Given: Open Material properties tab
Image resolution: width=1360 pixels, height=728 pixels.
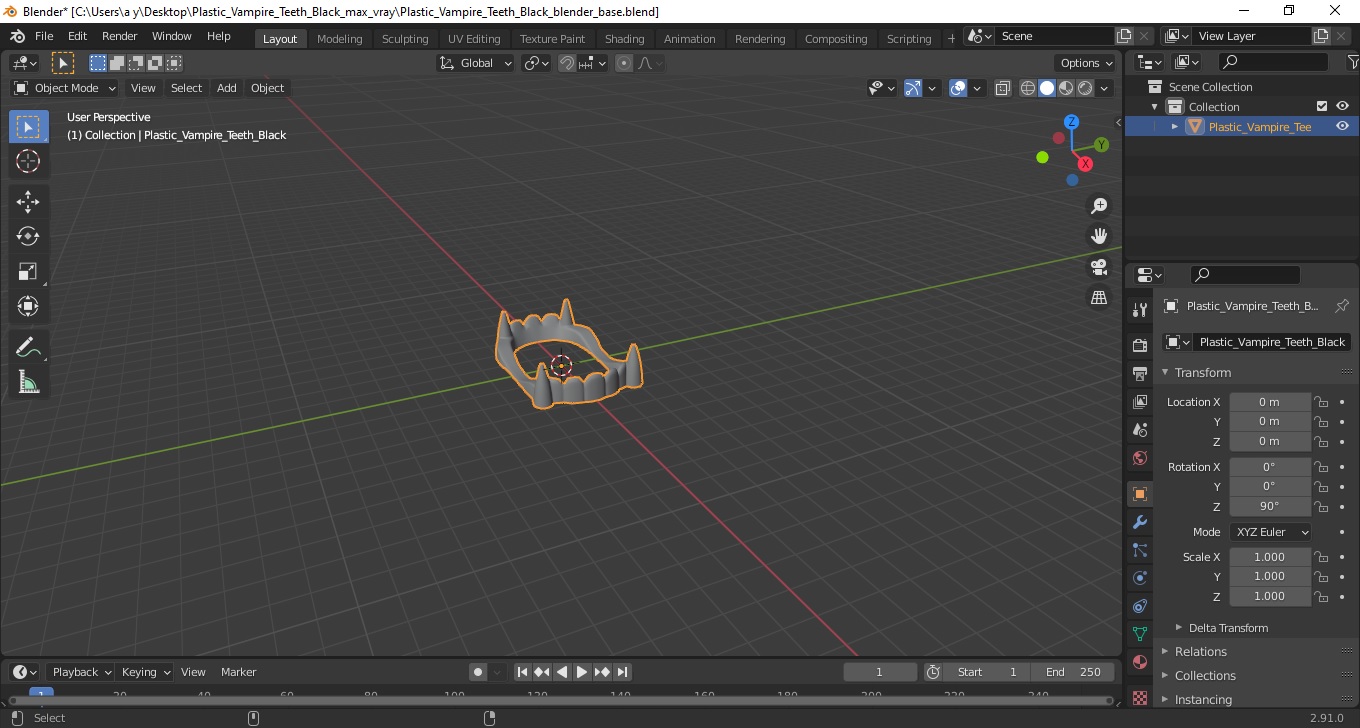Looking at the screenshot, I should tap(1140, 662).
